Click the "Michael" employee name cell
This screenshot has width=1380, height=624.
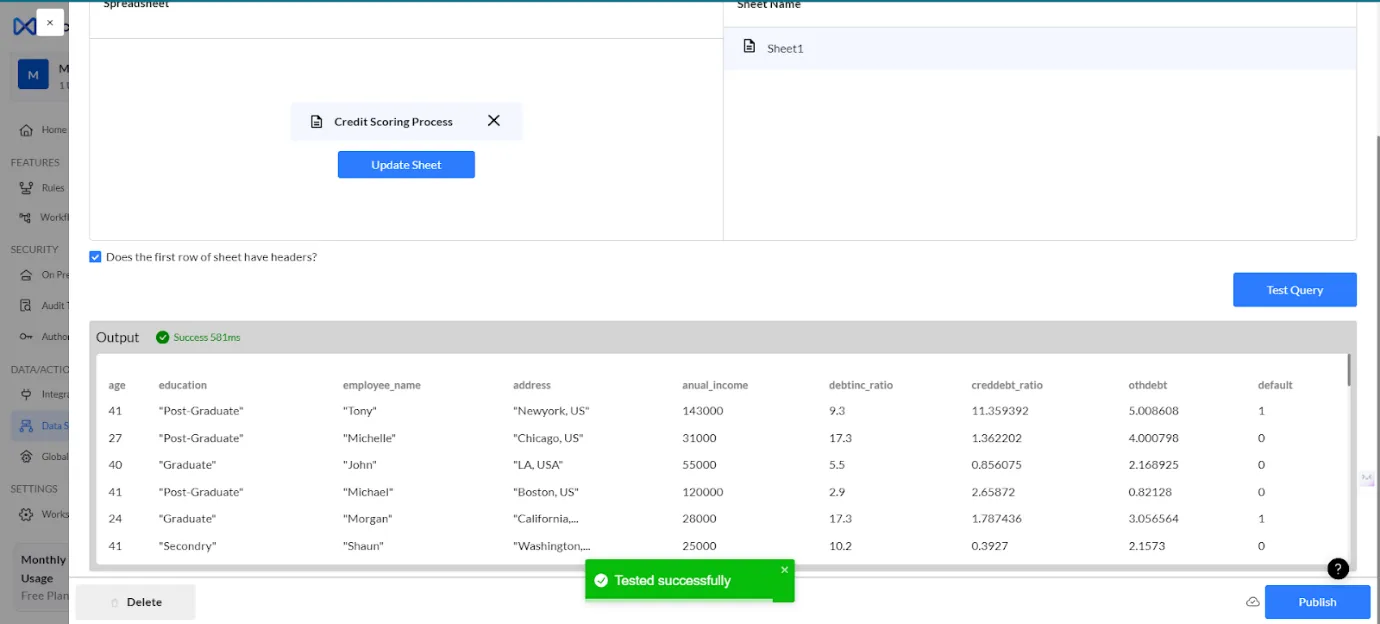tap(368, 492)
